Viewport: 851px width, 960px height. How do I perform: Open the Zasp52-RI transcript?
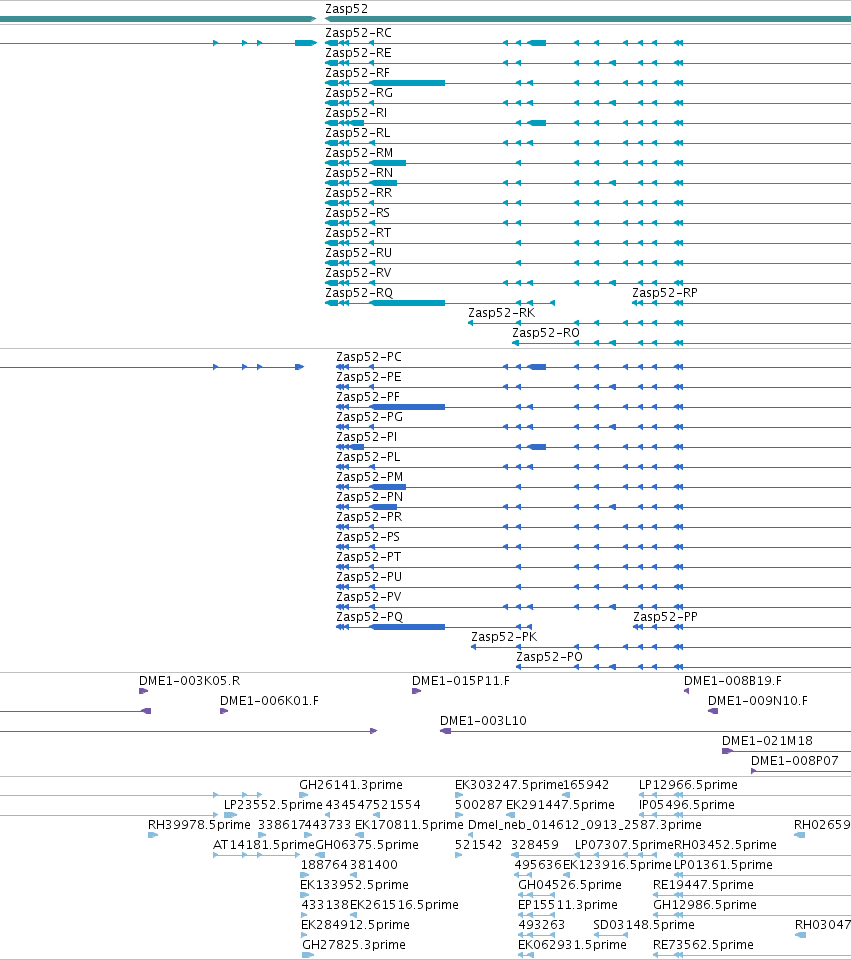point(356,113)
